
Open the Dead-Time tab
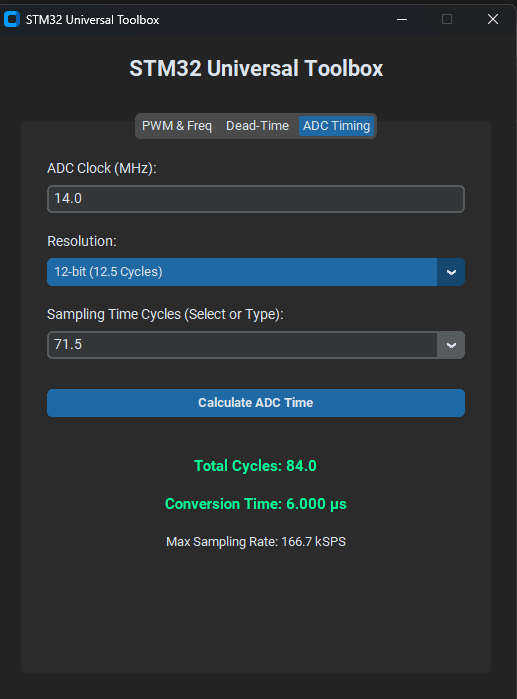pyautogui.click(x=257, y=126)
